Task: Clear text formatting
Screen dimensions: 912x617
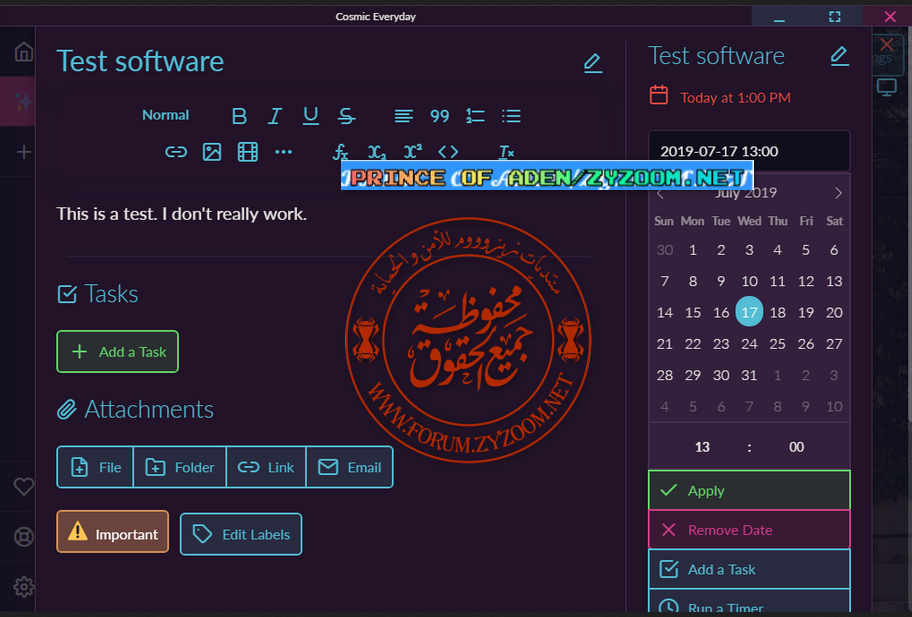Action: coord(506,152)
